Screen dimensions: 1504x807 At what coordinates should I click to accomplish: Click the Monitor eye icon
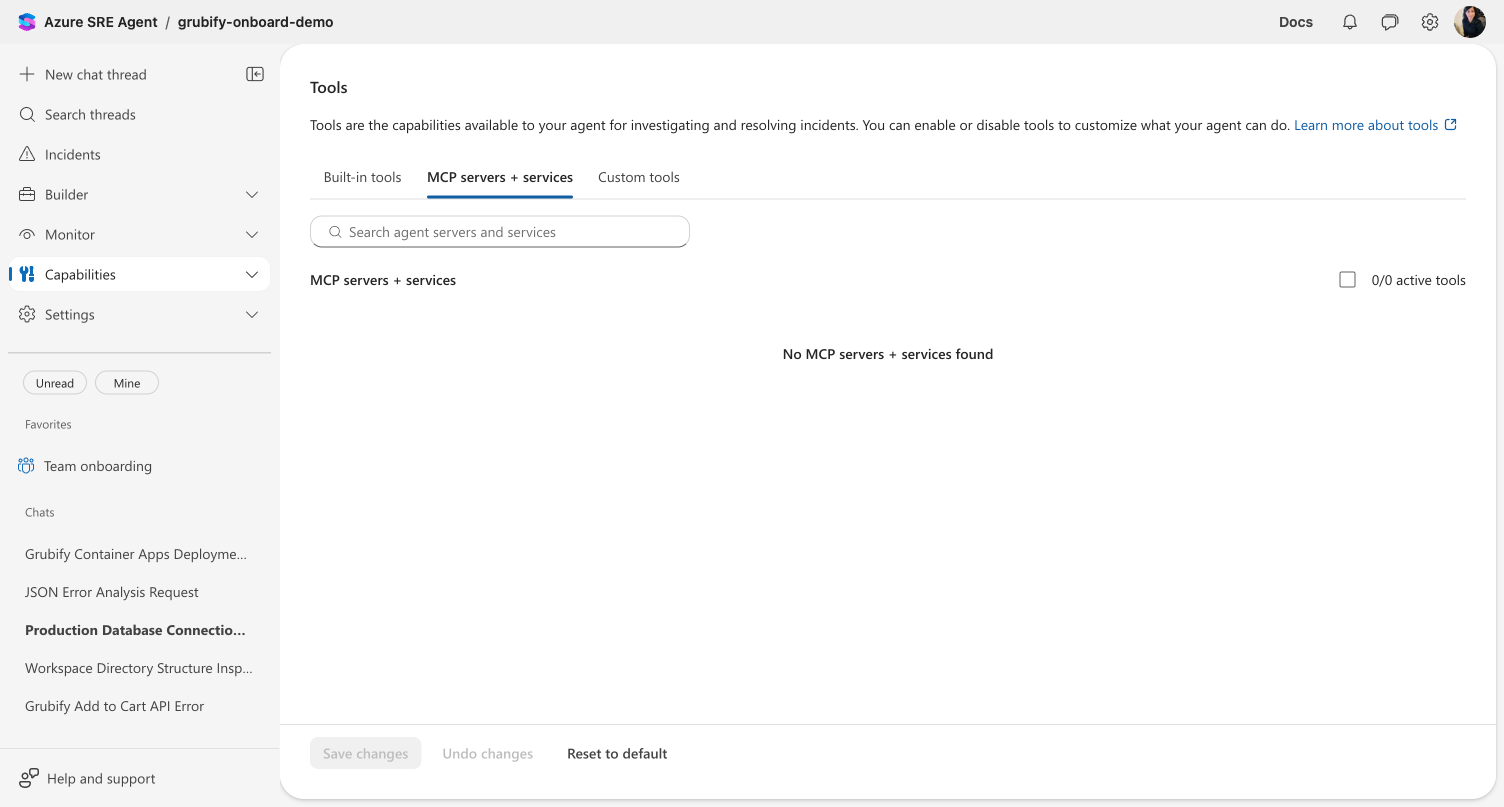click(27, 234)
